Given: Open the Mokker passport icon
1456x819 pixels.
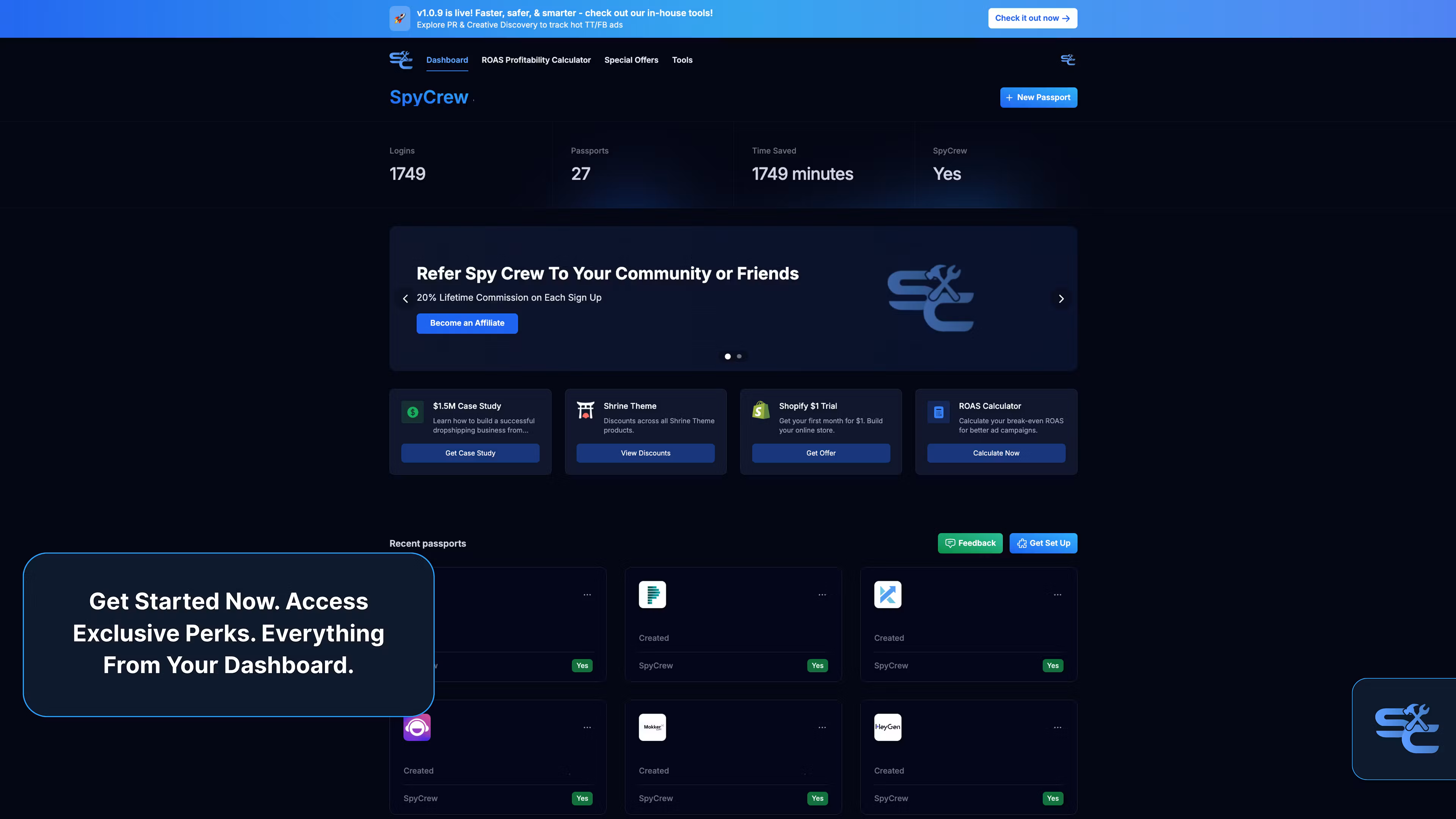Looking at the screenshot, I should [652, 728].
